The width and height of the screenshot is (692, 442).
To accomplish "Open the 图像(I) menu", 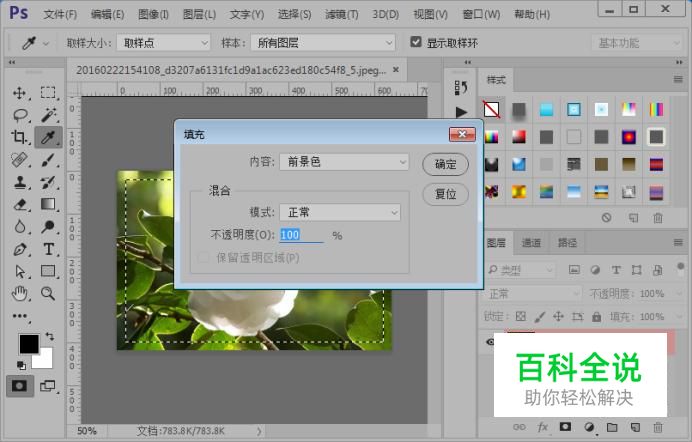I will 153,14.
